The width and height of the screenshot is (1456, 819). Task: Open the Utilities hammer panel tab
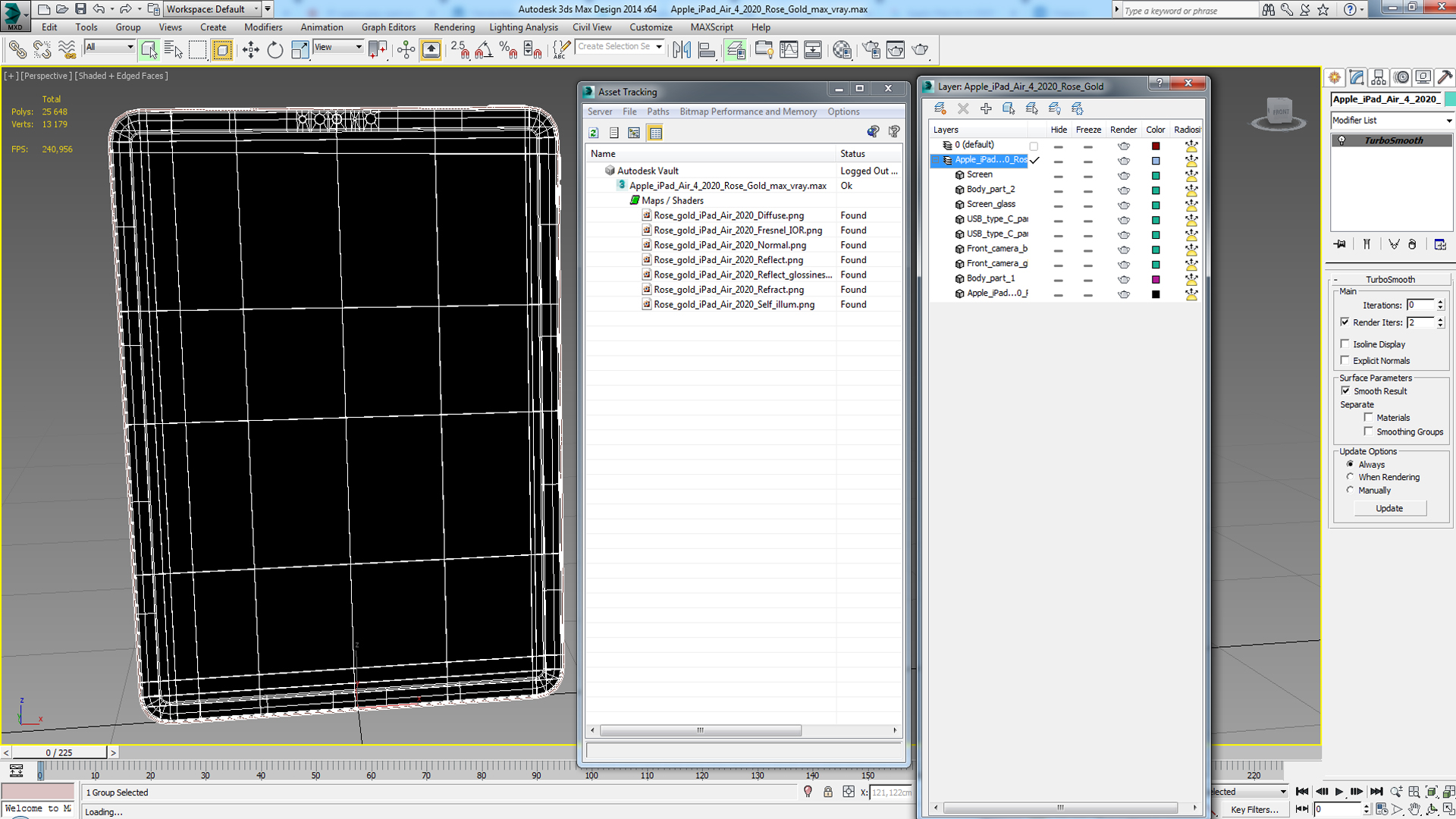(1445, 77)
